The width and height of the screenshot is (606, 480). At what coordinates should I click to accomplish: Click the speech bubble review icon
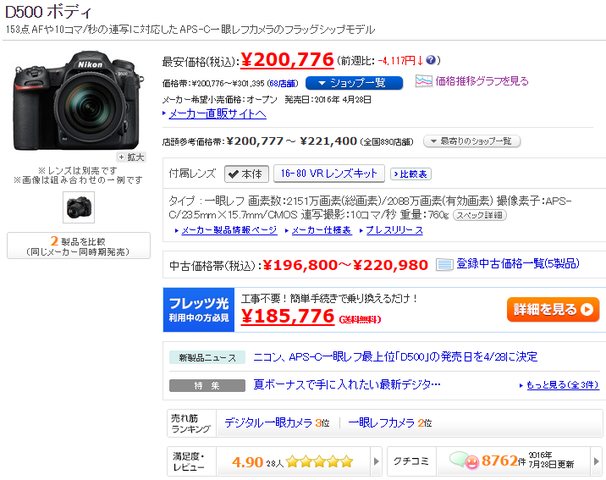pyautogui.click(x=463, y=460)
